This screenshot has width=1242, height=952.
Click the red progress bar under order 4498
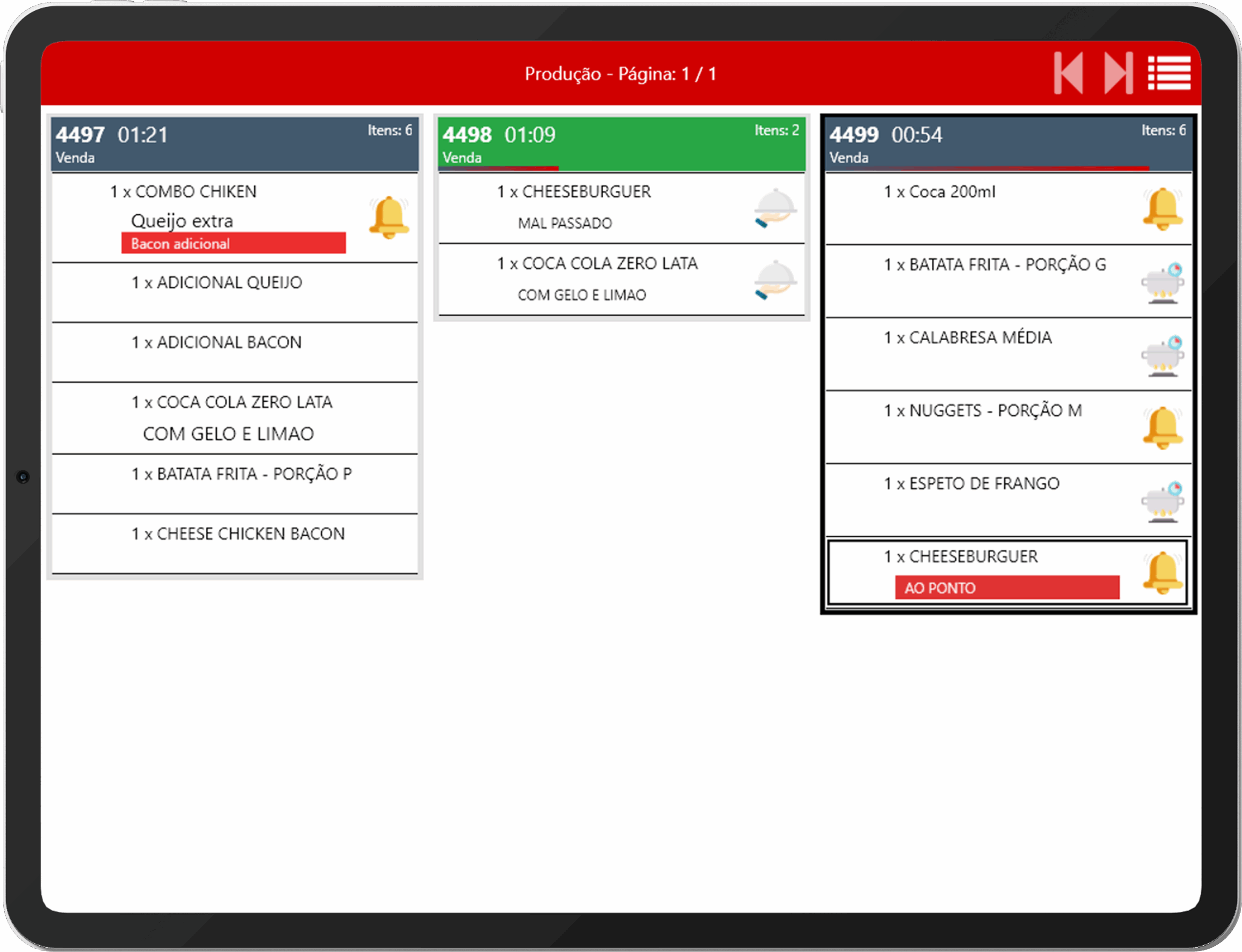(499, 168)
